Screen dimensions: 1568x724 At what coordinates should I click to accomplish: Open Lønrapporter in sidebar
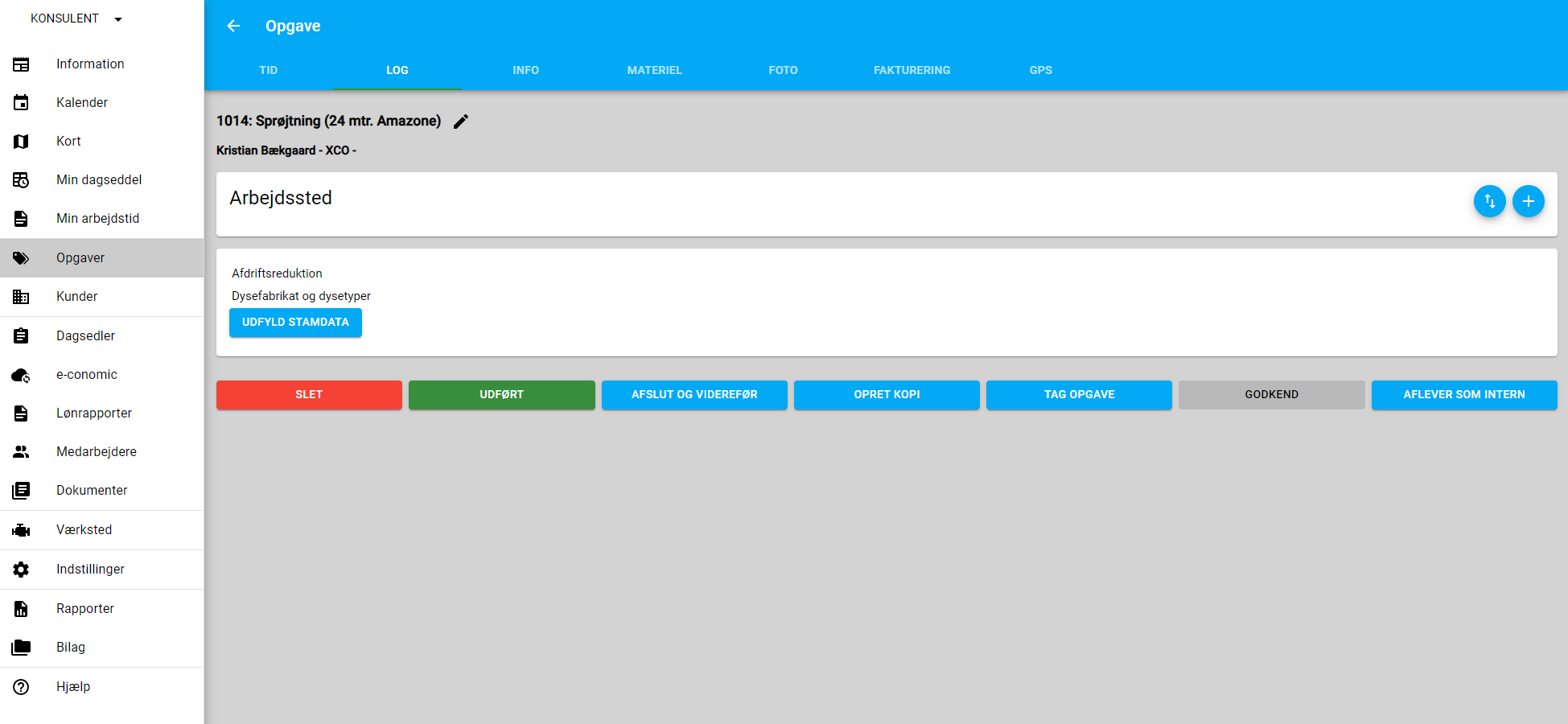click(x=101, y=413)
